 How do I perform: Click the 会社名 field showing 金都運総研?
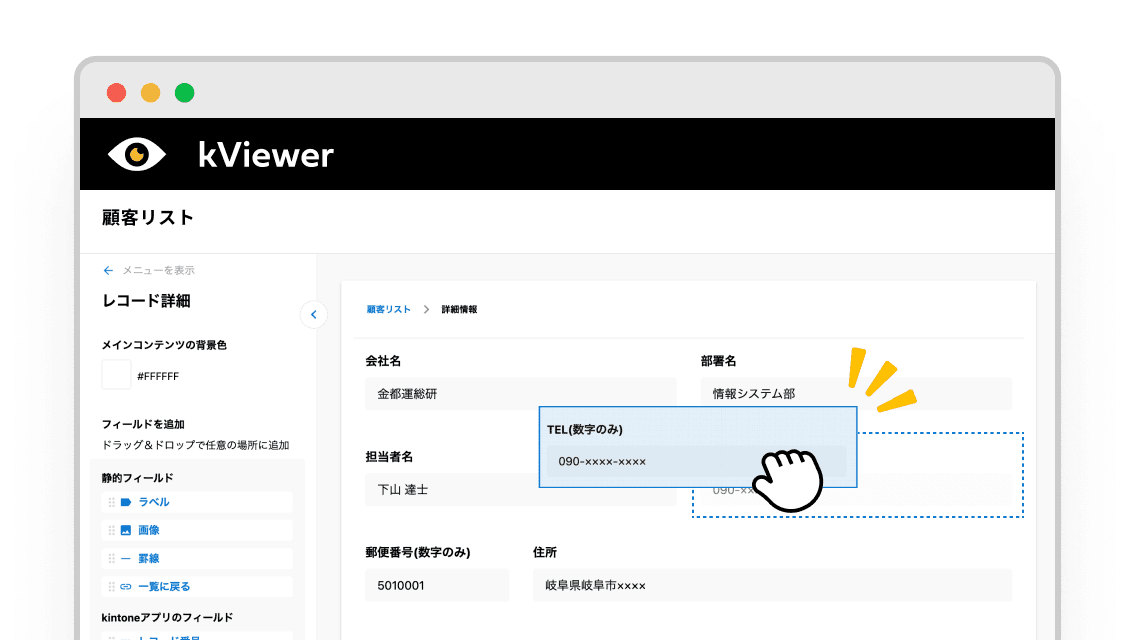point(520,394)
